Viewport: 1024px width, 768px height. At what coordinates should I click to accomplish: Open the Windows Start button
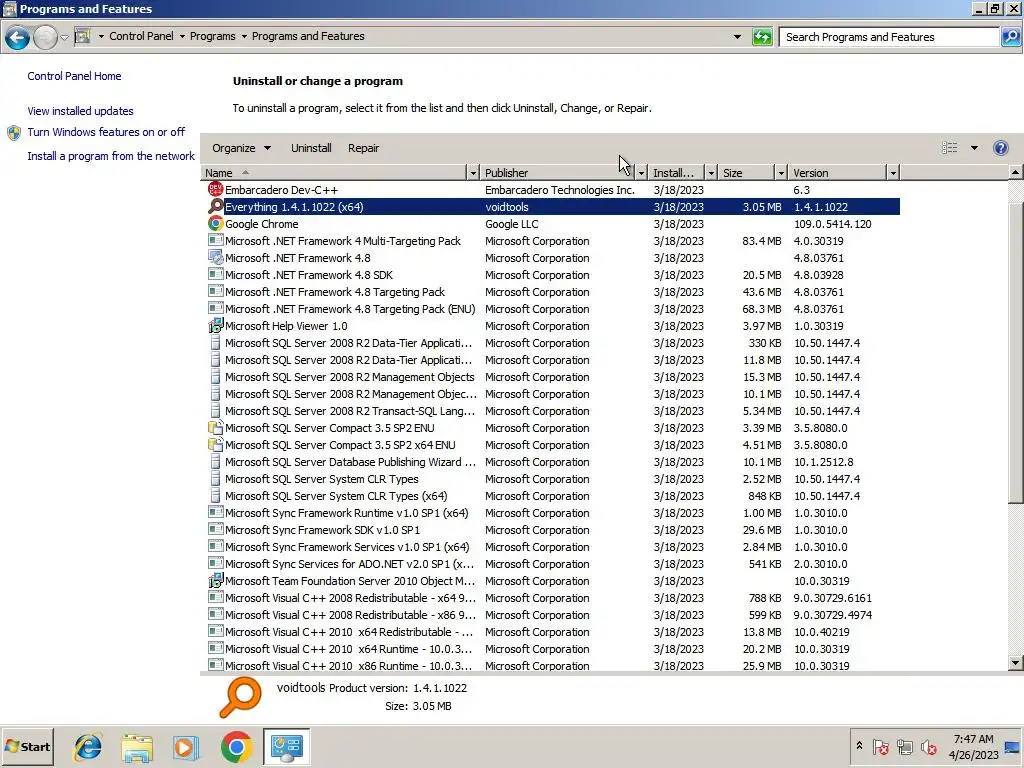point(27,746)
